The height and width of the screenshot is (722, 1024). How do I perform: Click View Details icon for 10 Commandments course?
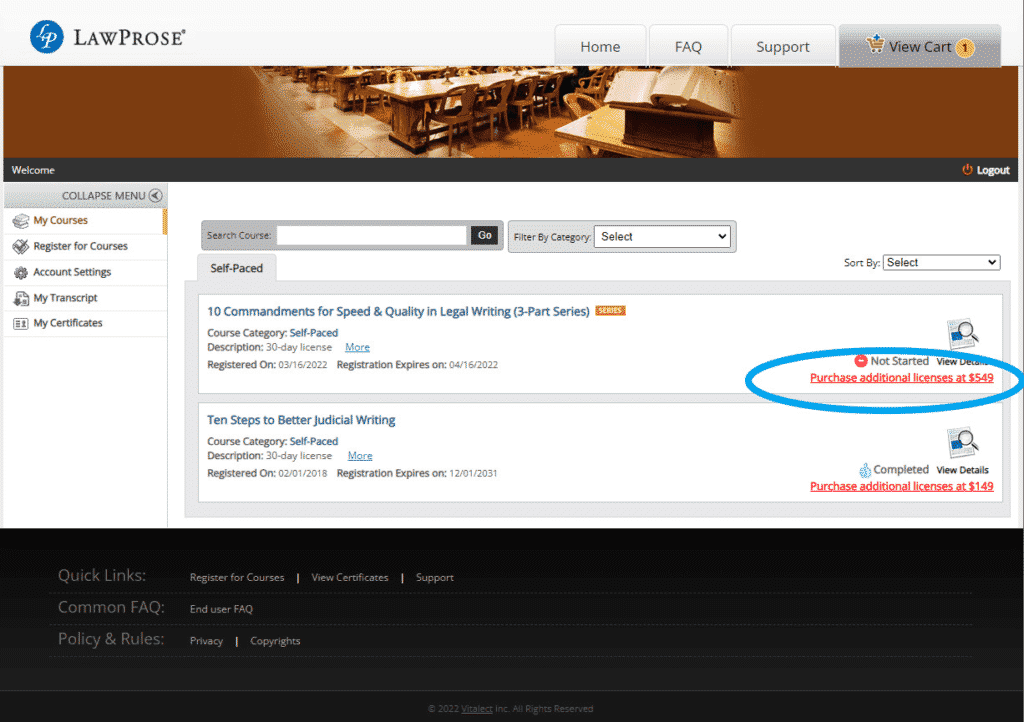[963, 334]
